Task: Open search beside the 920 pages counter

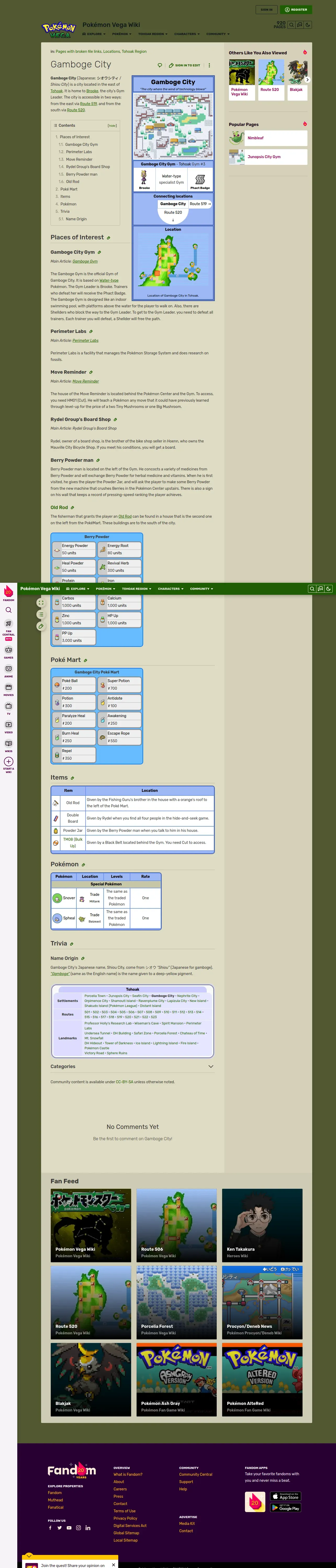Action: click(x=292, y=25)
